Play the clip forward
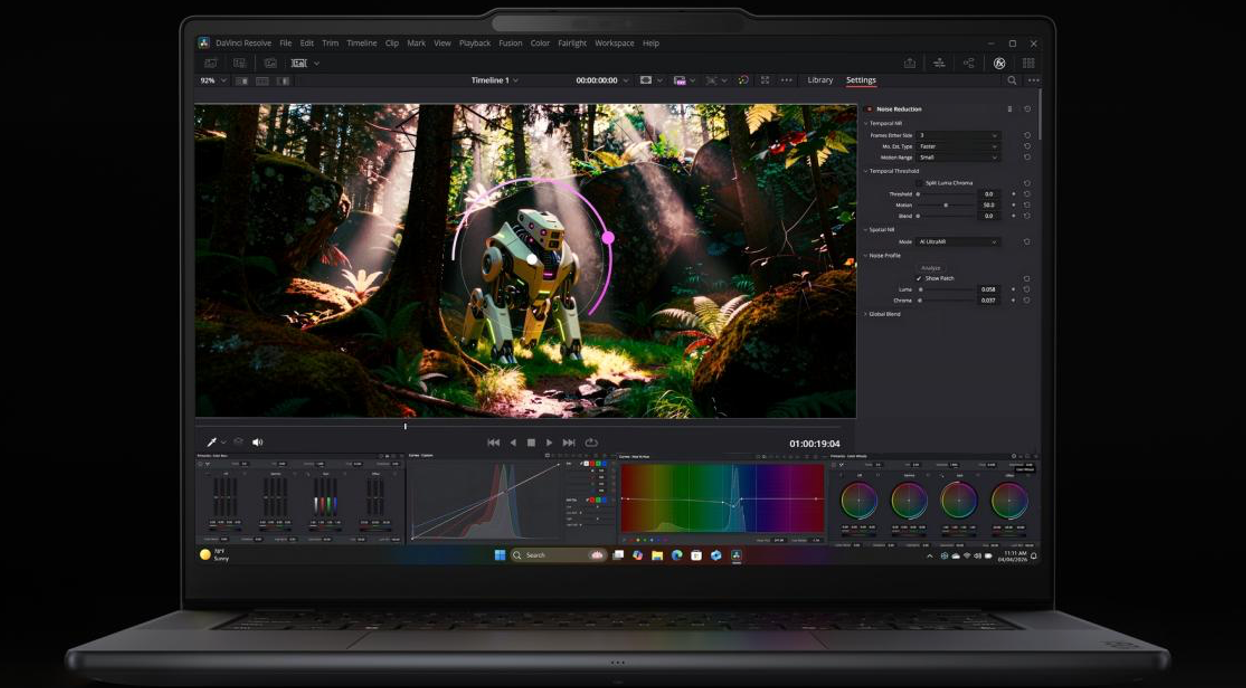Viewport: 1246px width, 688px height. 549,442
